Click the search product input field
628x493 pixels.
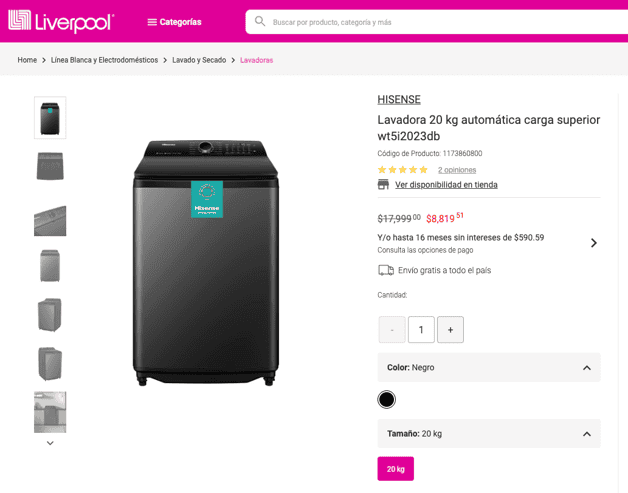pyautogui.click(x=420, y=22)
